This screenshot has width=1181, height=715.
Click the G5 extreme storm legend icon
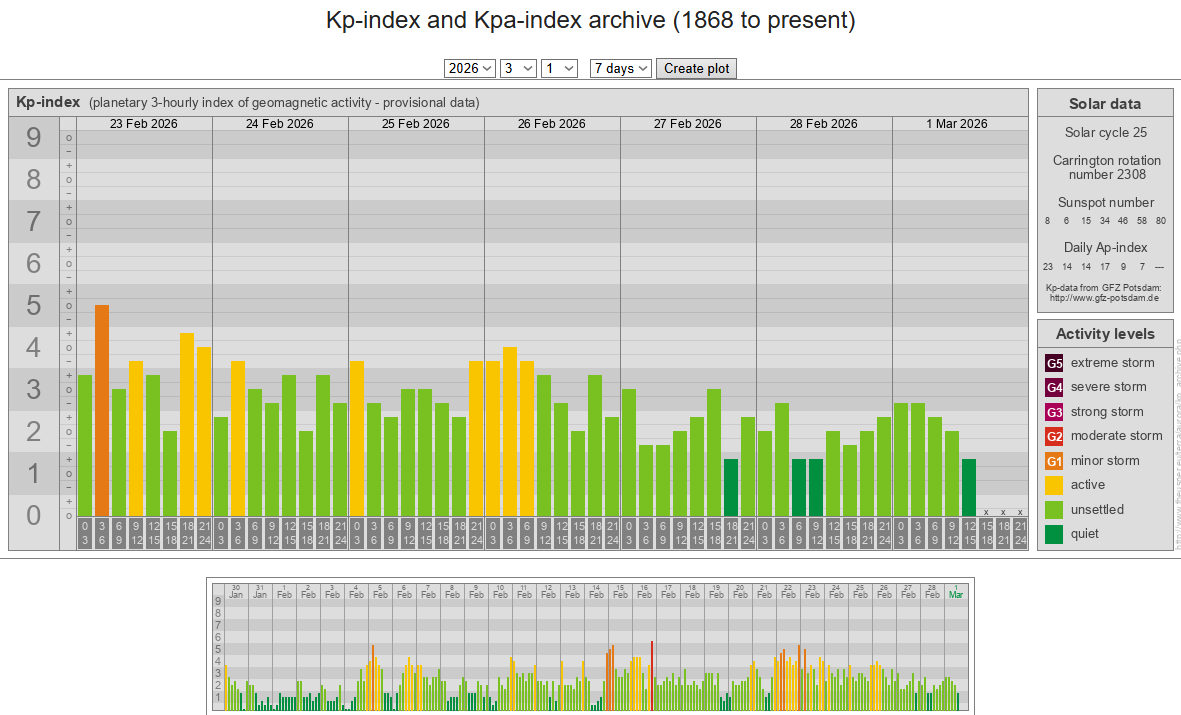coord(1054,363)
